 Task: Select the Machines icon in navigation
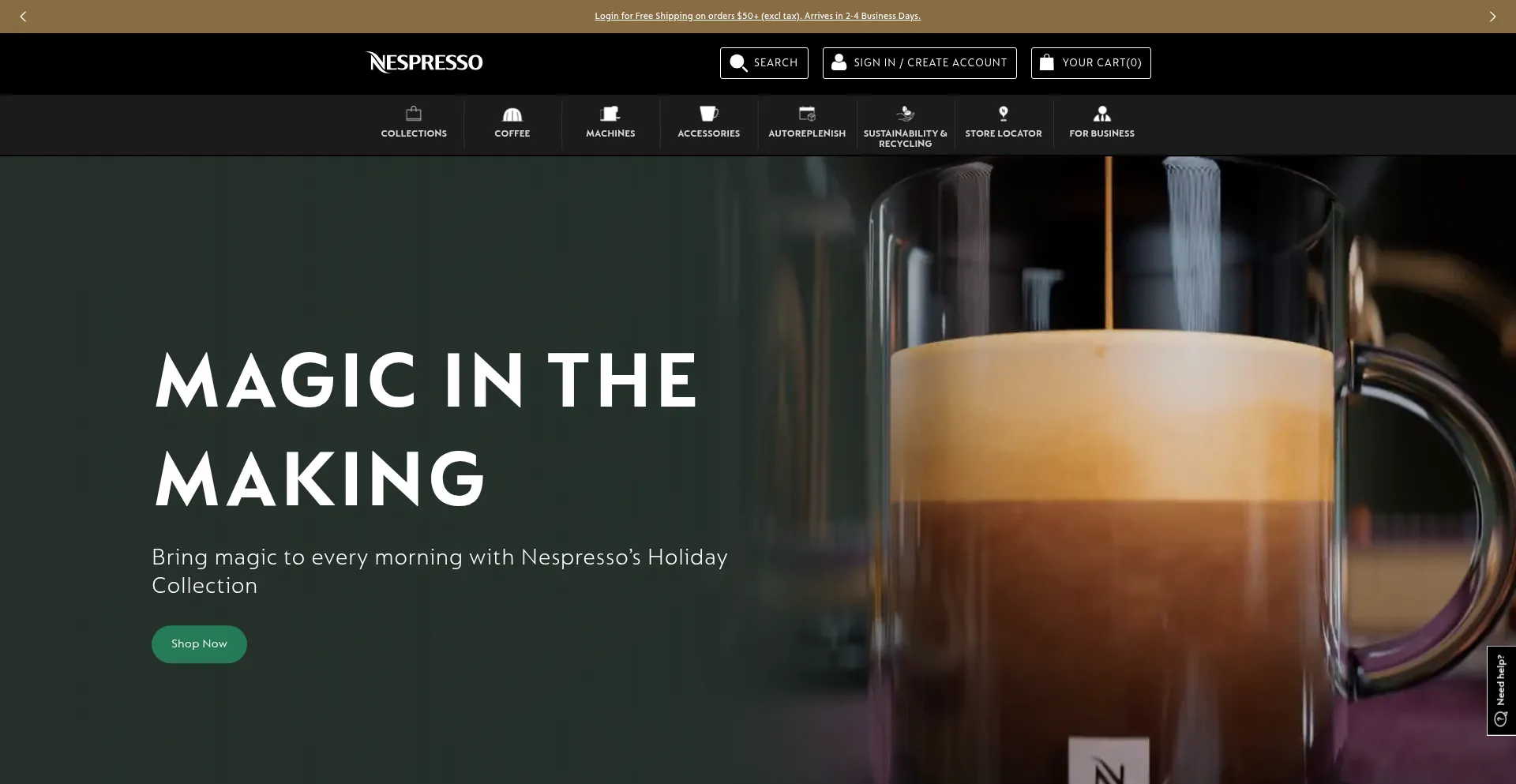(610, 114)
